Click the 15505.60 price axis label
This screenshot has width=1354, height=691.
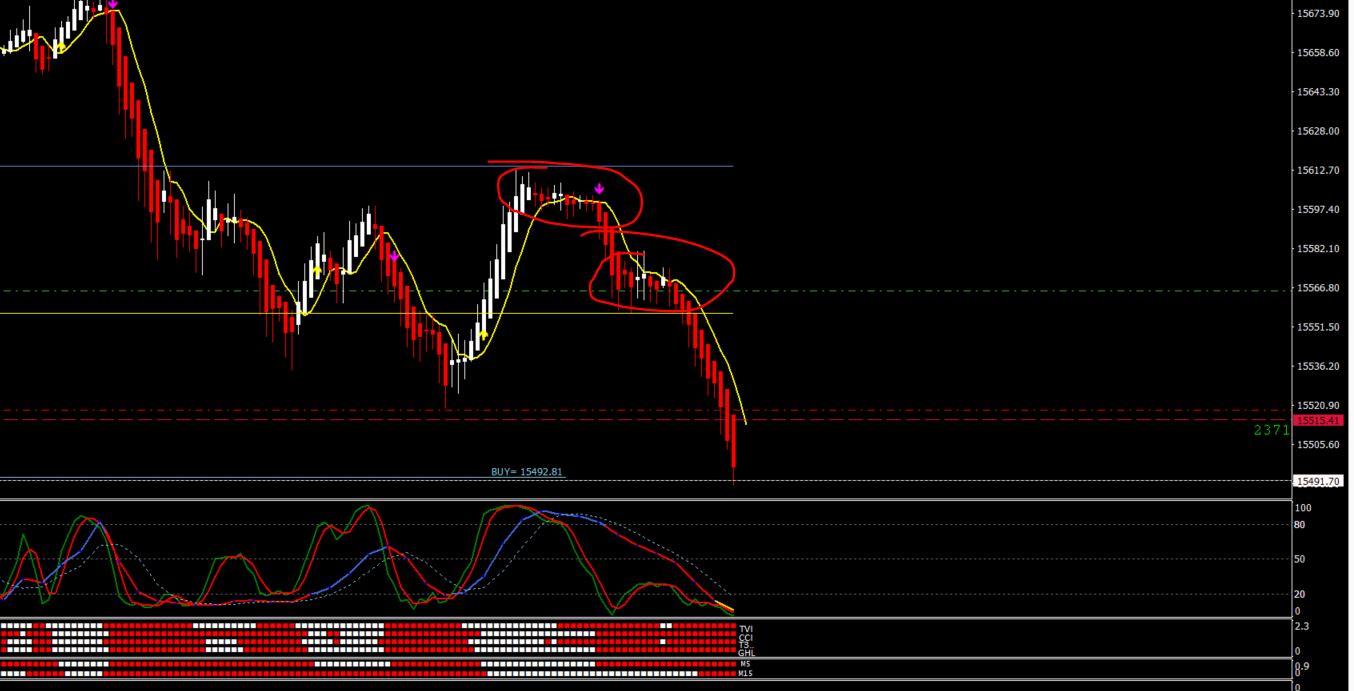pyautogui.click(x=1317, y=444)
